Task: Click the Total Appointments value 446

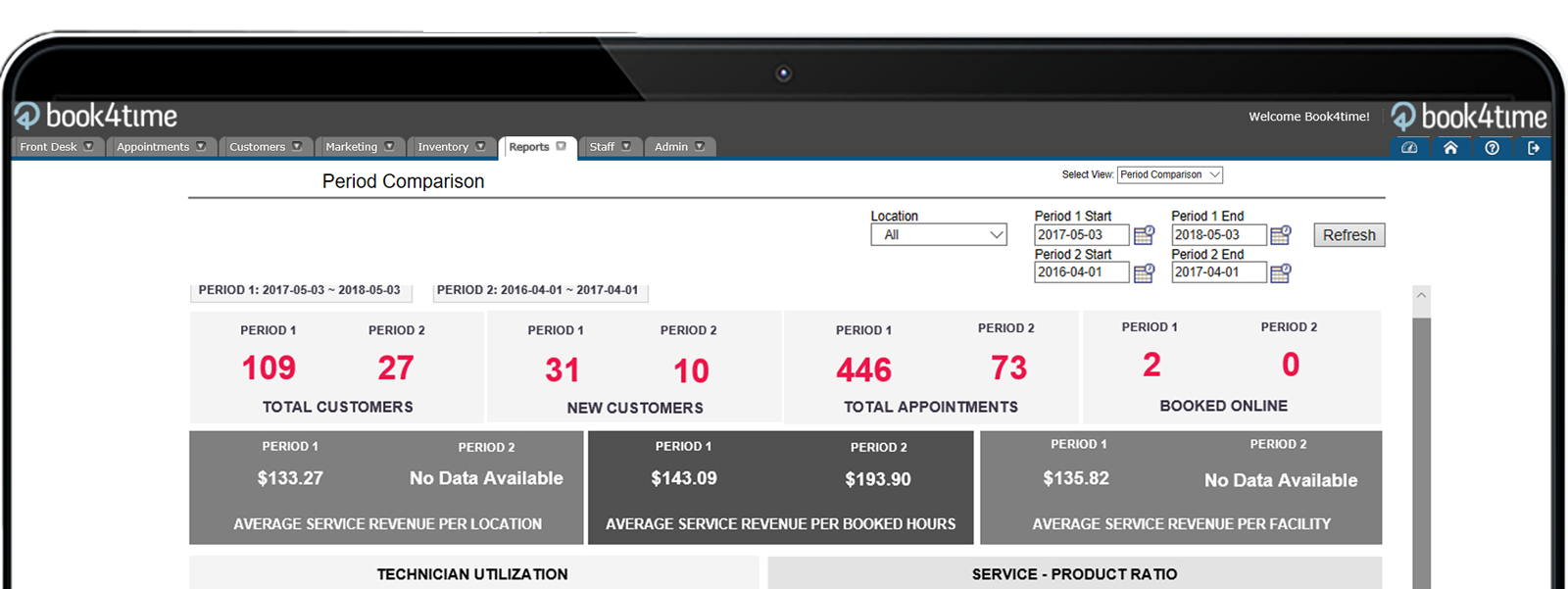Action: [x=864, y=370]
